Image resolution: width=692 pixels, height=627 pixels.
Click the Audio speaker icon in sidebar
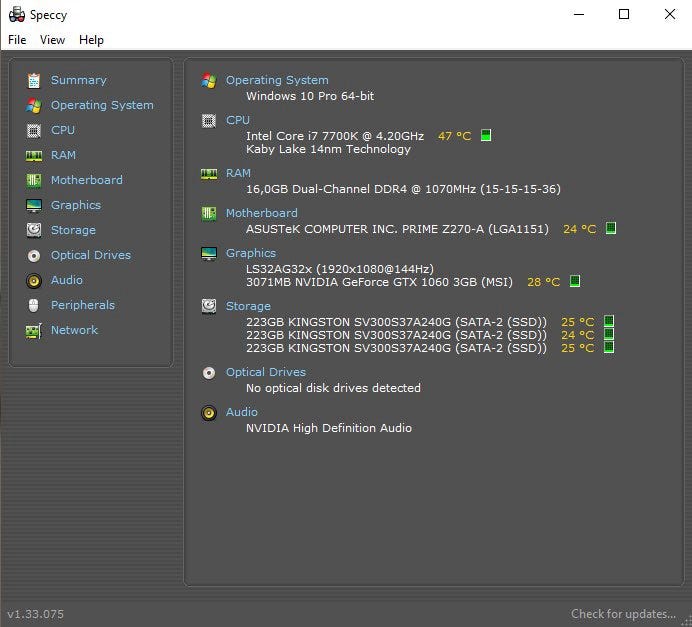pyautogui.click(x=34, y=280)
